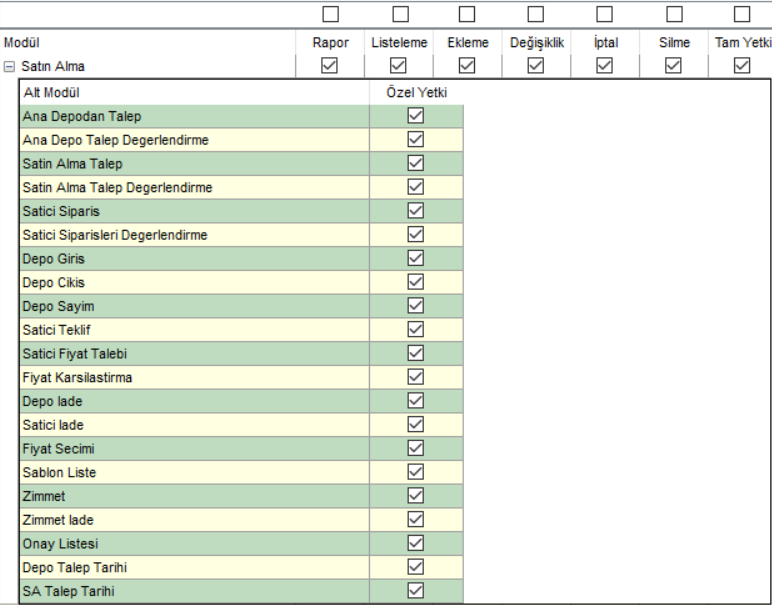772x605 pixels.
Task: Uncheck Özel Yetki for Depo Talep Tarihi
Action: point(416,567)
